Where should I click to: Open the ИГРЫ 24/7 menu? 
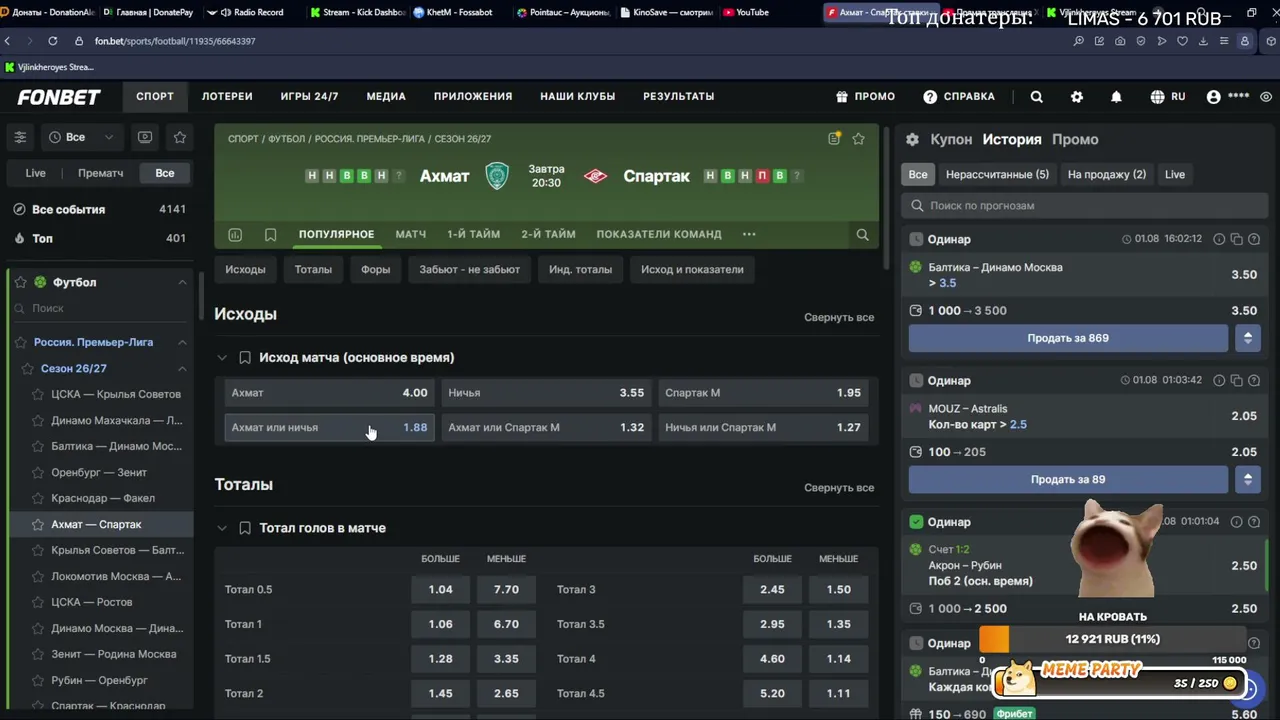(x=309, y=96)
